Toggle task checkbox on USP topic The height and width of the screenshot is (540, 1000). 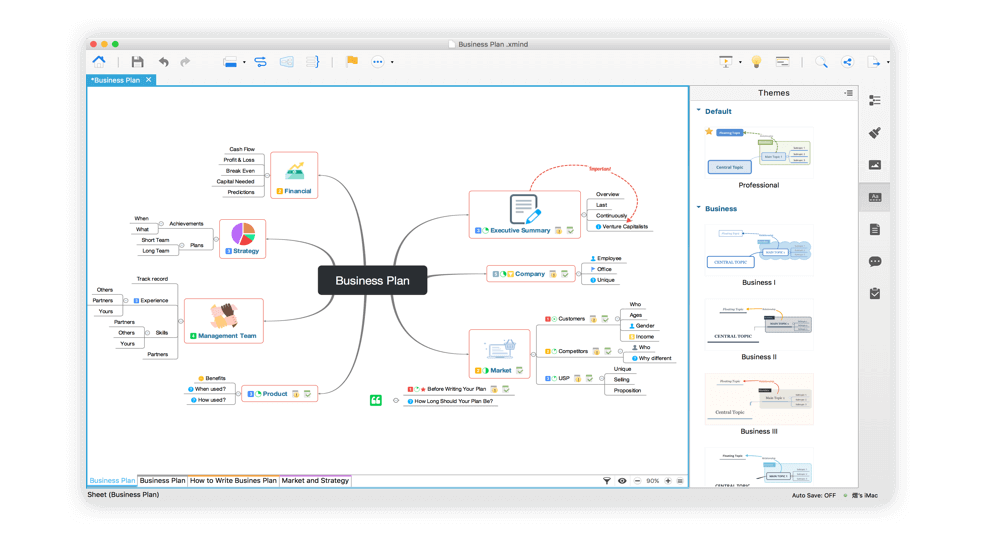point(589,379)
